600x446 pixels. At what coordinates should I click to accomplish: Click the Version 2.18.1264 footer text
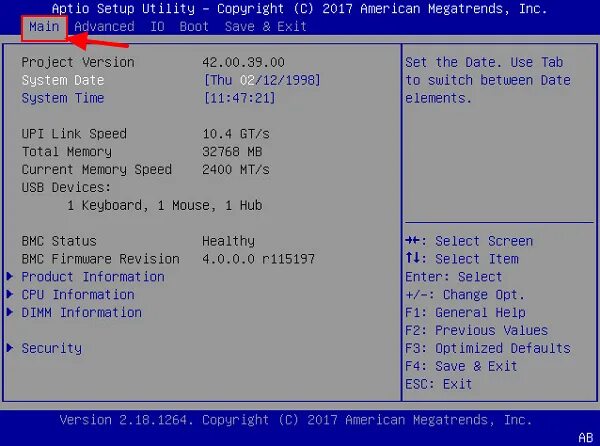296,420
